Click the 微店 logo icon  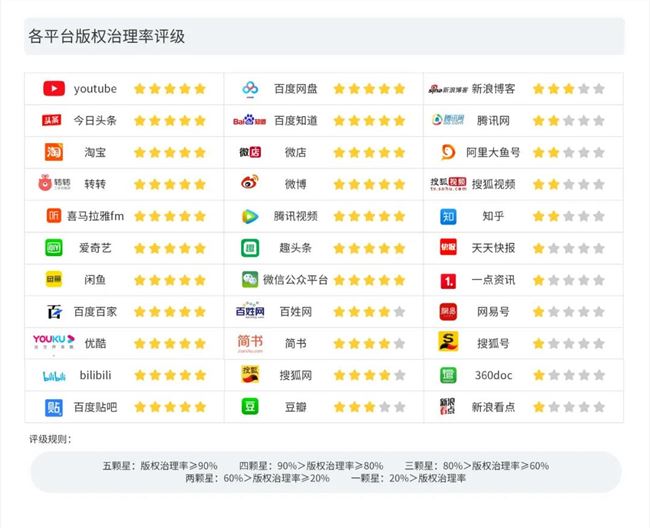click(x=250, y=152)
